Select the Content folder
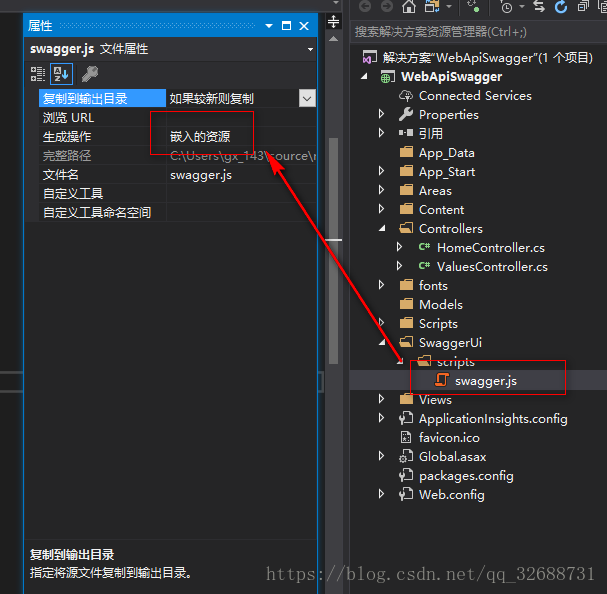Image resolution: width=607 pixels, height=594 pixels. point(441,209)
